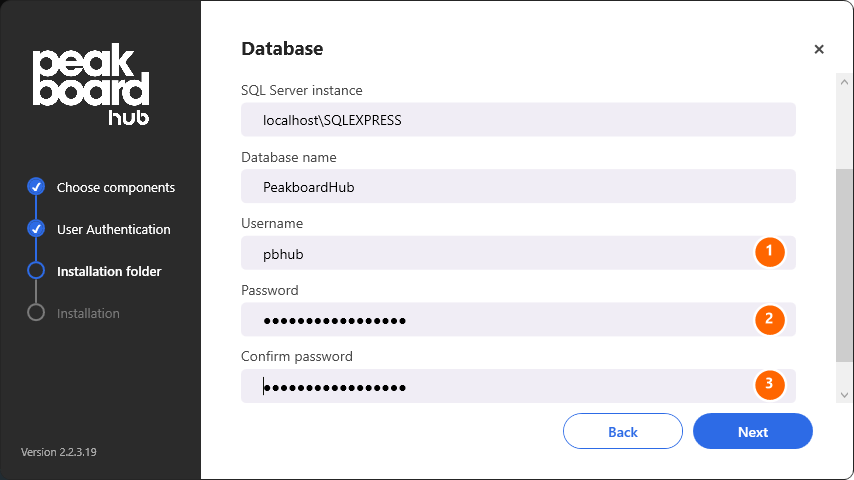This screenshot has width=854, height=480.
Task: Click the Username label
Action: pyautogui.click(x=272, y=223)
